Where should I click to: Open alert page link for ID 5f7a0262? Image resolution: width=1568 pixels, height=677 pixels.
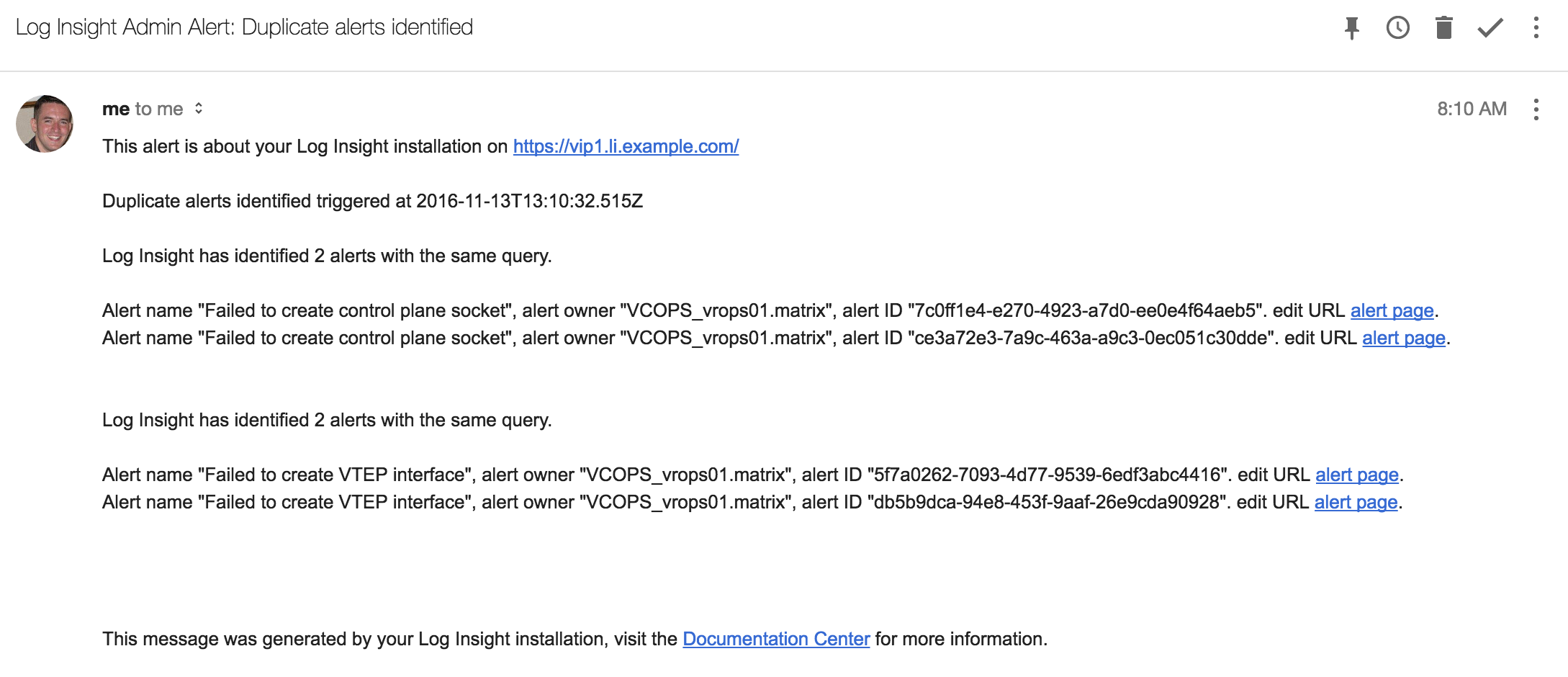point(1356,475)
